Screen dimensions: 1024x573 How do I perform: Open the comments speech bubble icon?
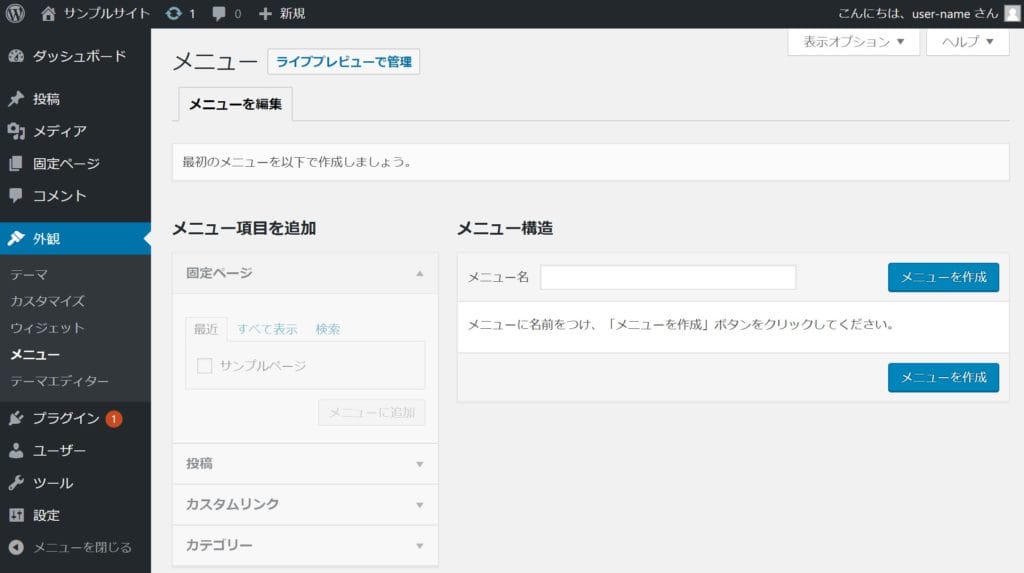point(218,14)
